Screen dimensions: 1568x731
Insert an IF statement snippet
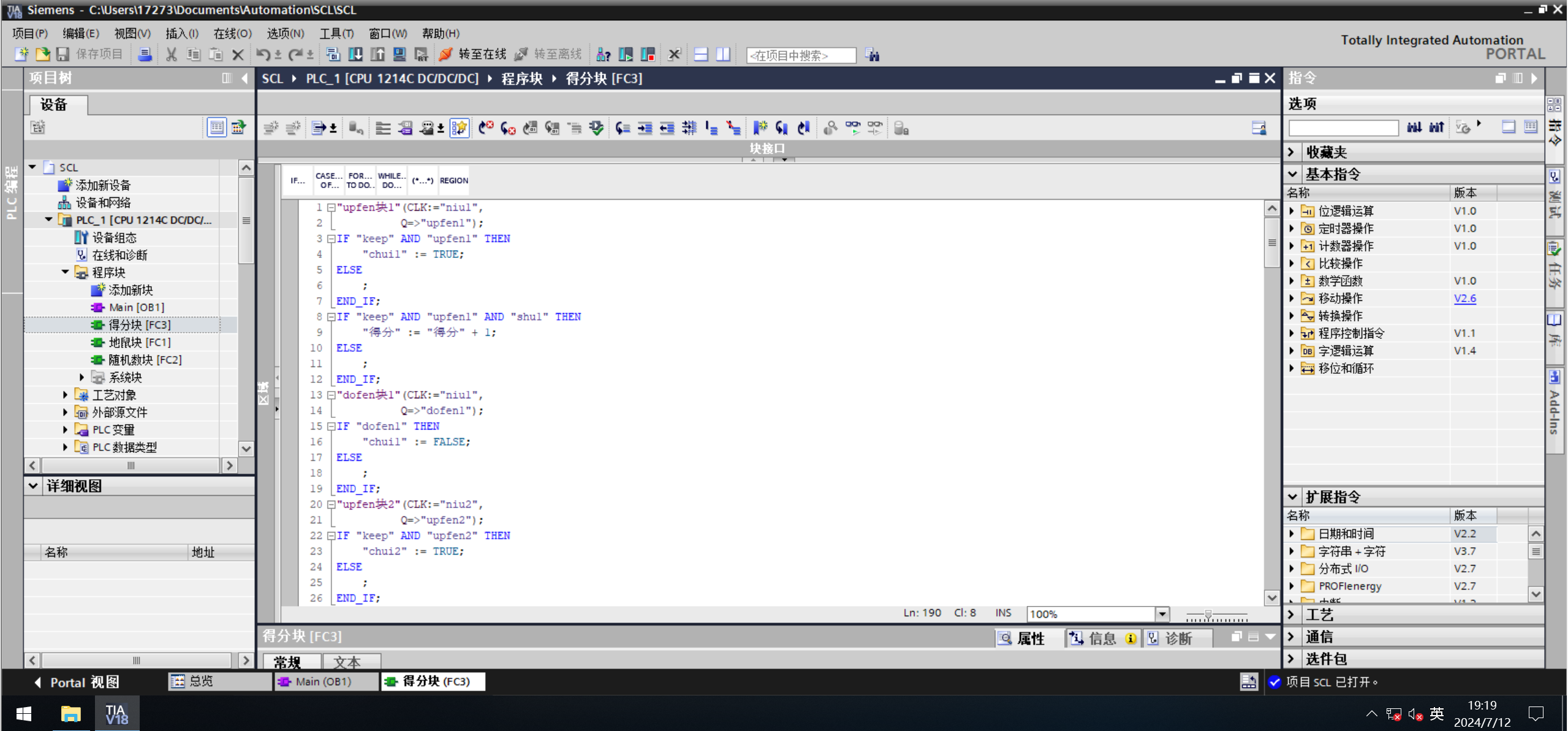pos(298,180)
